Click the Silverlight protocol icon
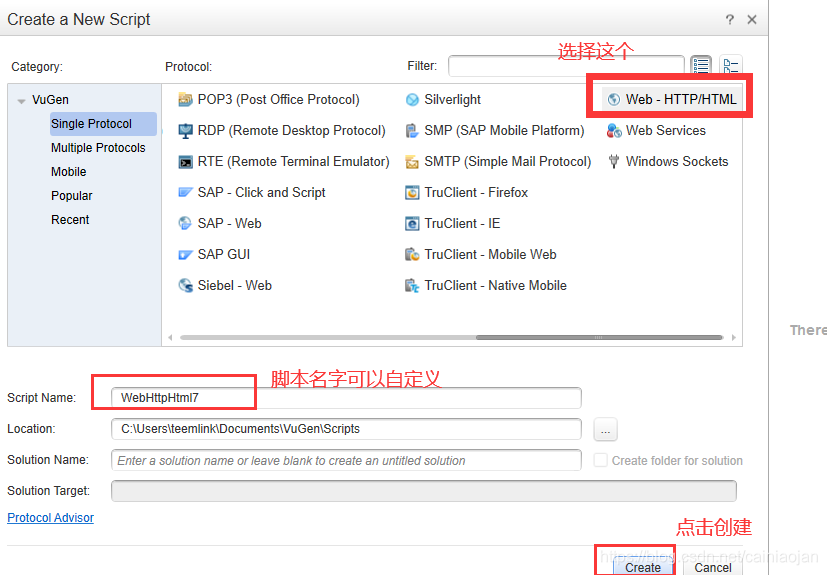827x575 pixels. tap(412, 100)
